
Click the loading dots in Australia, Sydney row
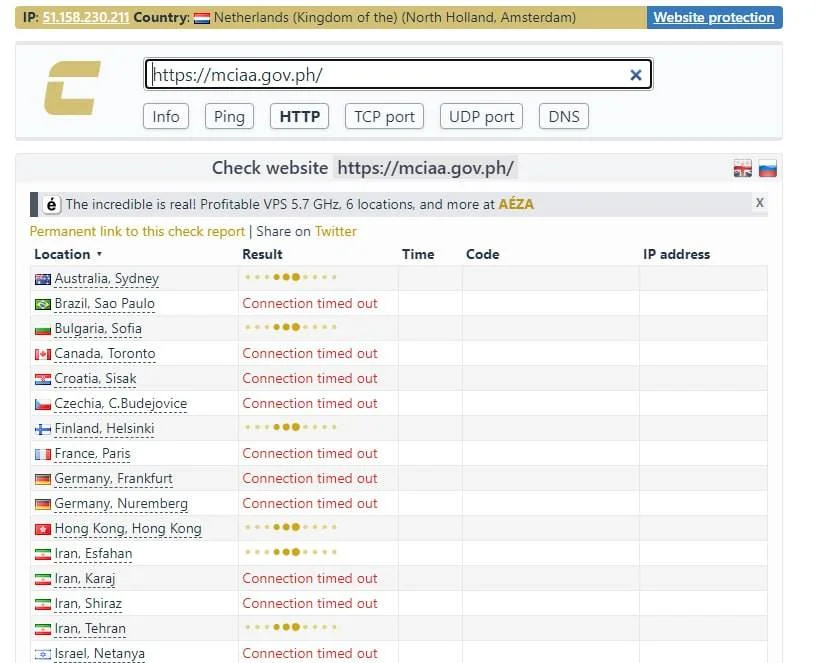[291, 277]
